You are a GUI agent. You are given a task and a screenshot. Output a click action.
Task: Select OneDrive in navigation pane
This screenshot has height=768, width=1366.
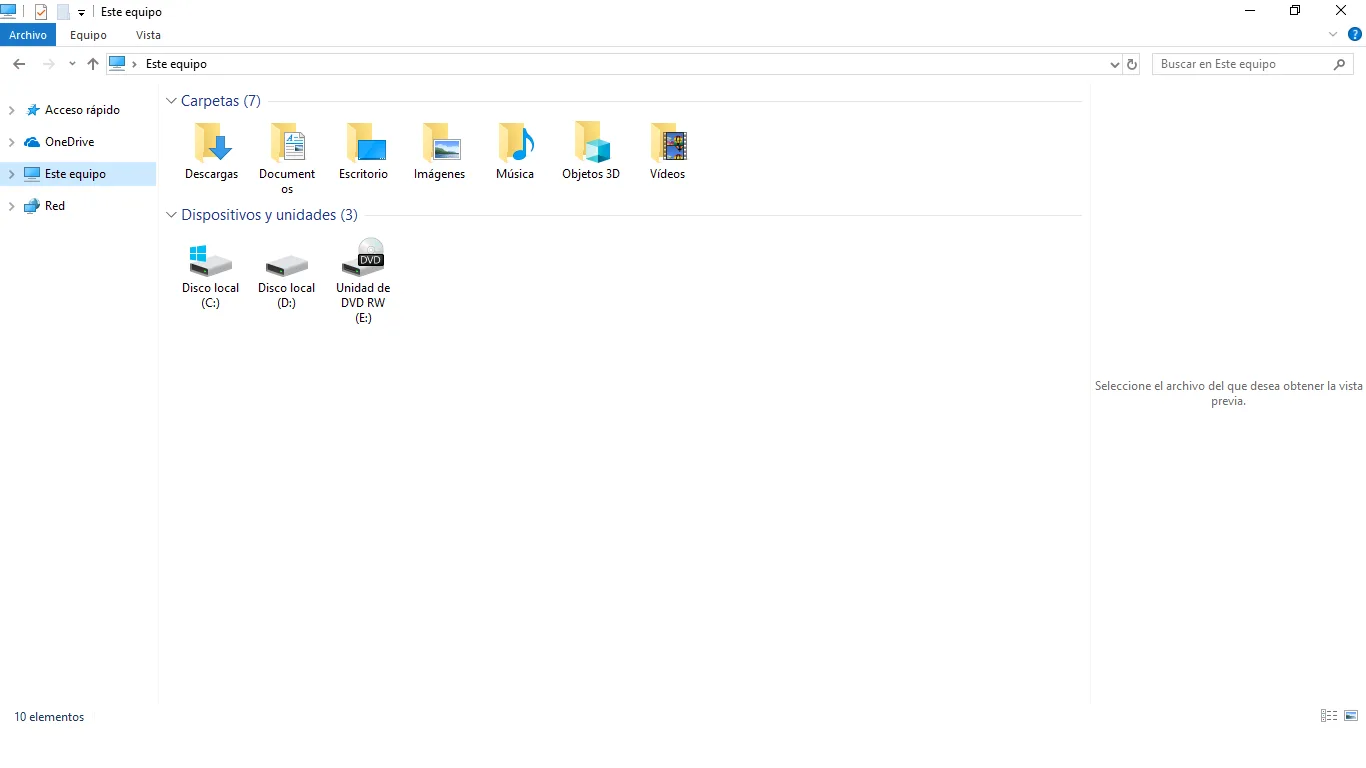coord(69,142)
